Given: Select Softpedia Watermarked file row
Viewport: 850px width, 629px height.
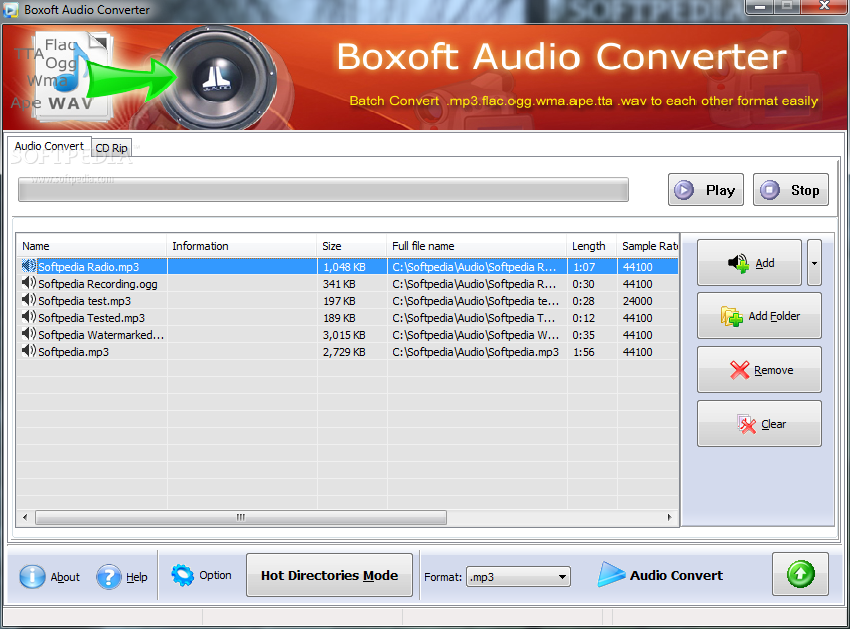Looking at the screenshot, I should (347, 335).
